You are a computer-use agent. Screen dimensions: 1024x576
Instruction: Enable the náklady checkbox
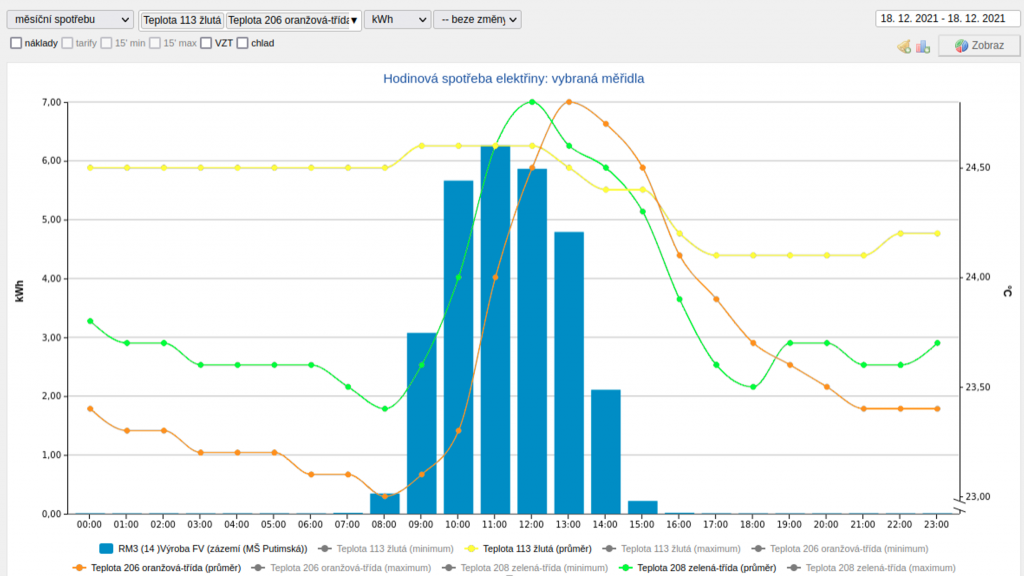(16, 43)
